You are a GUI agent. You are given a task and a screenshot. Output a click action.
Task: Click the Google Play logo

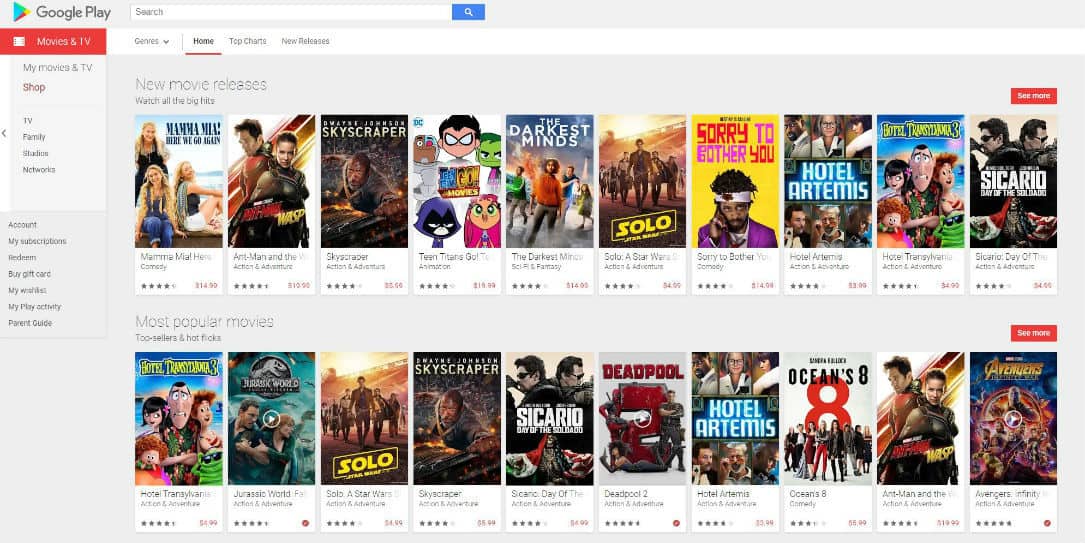[62, 12]
